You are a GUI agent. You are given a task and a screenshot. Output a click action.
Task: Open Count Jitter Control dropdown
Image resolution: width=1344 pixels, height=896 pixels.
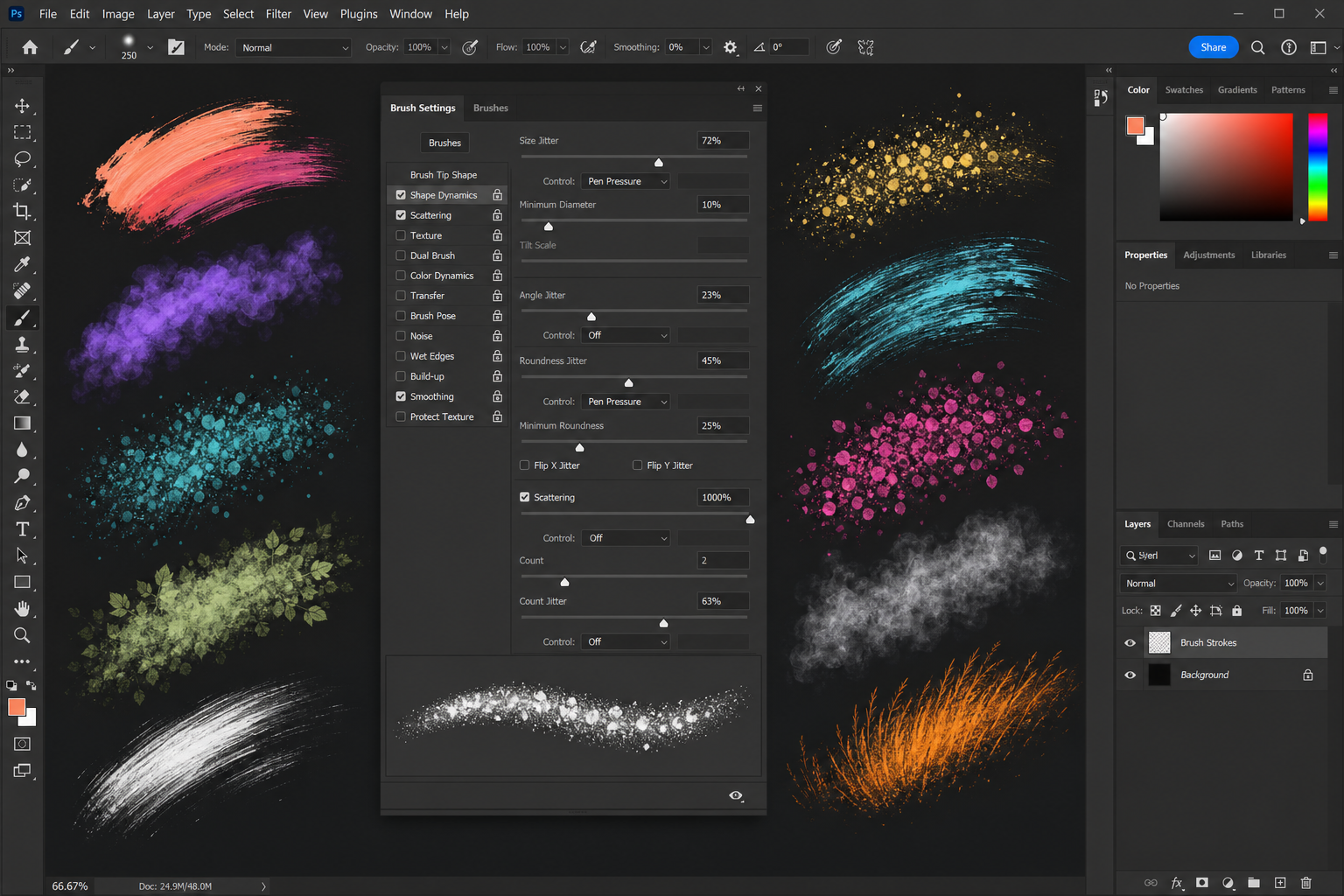click(x=626, y=641)
